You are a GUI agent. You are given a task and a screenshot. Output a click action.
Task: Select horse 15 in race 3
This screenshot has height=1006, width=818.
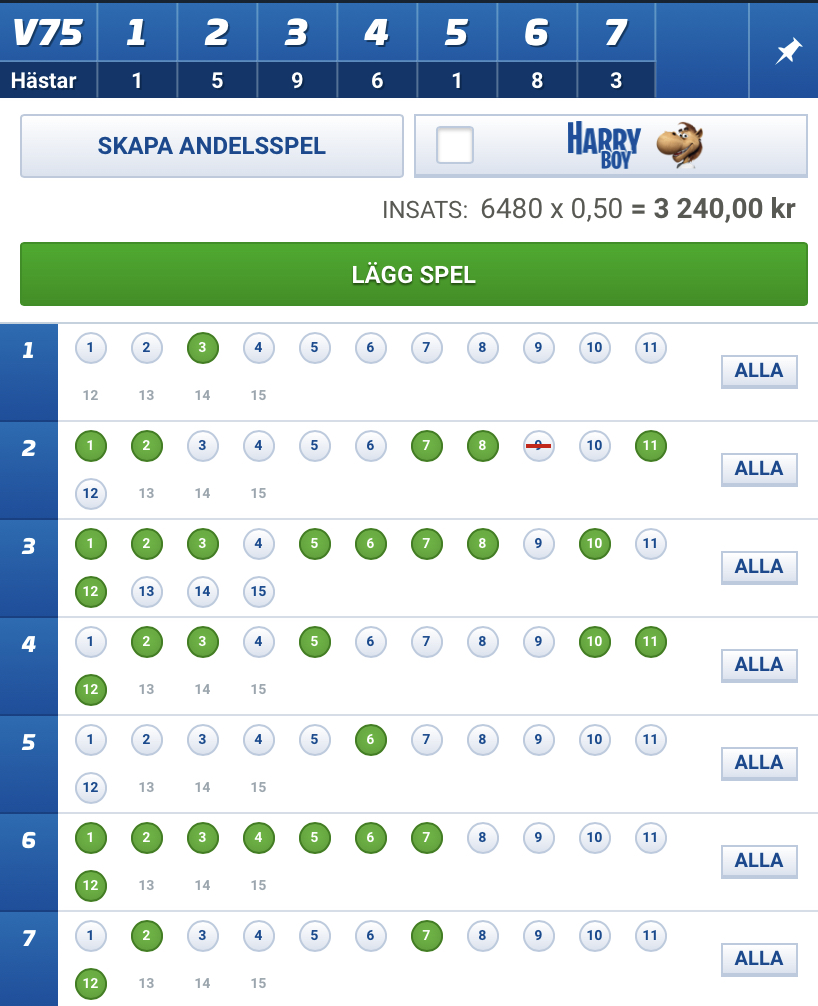[x=259, y=592]
